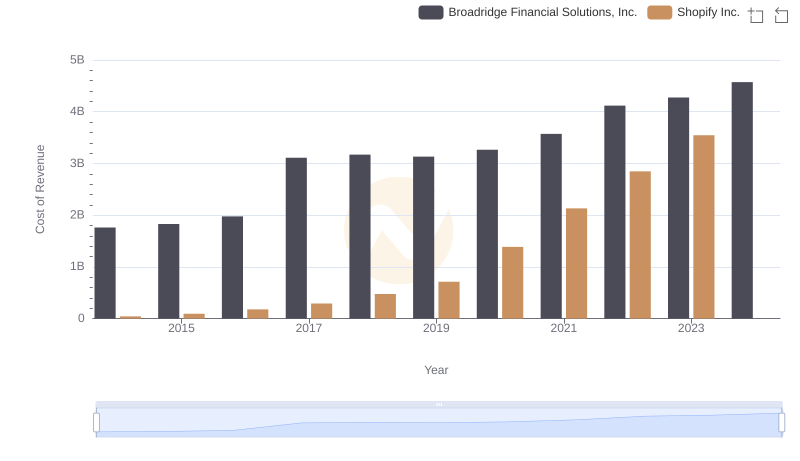This screenshot has height=461, width=800.
Task: Click the 2022 Broadridge bar
Action: [x=614, y=212]
